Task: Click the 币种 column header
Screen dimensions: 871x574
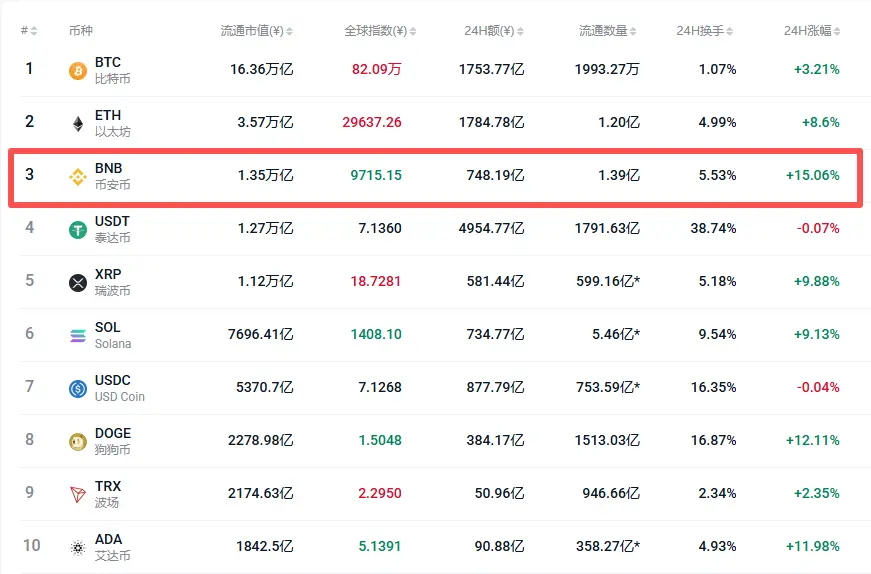Action: coord(81,31)
